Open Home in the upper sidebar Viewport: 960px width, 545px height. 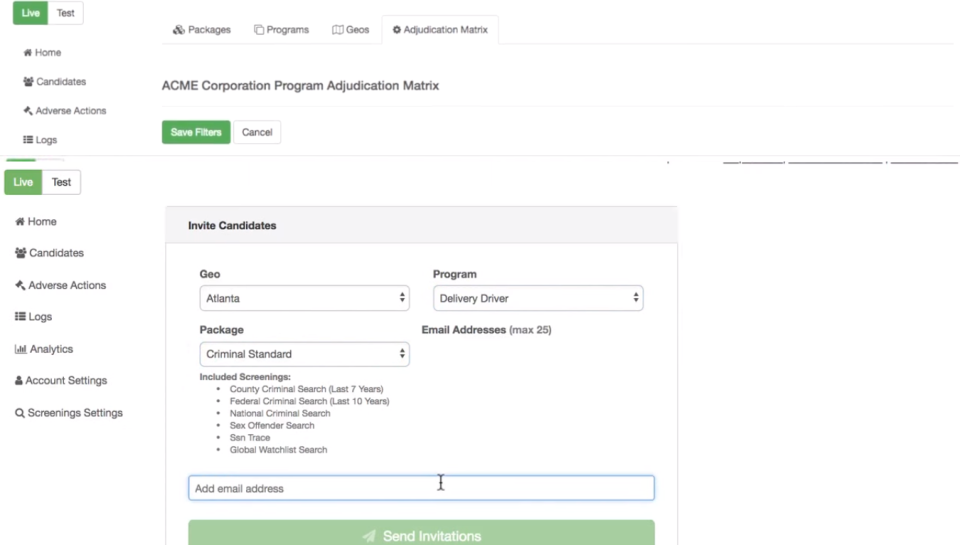(x=42, y=53)
